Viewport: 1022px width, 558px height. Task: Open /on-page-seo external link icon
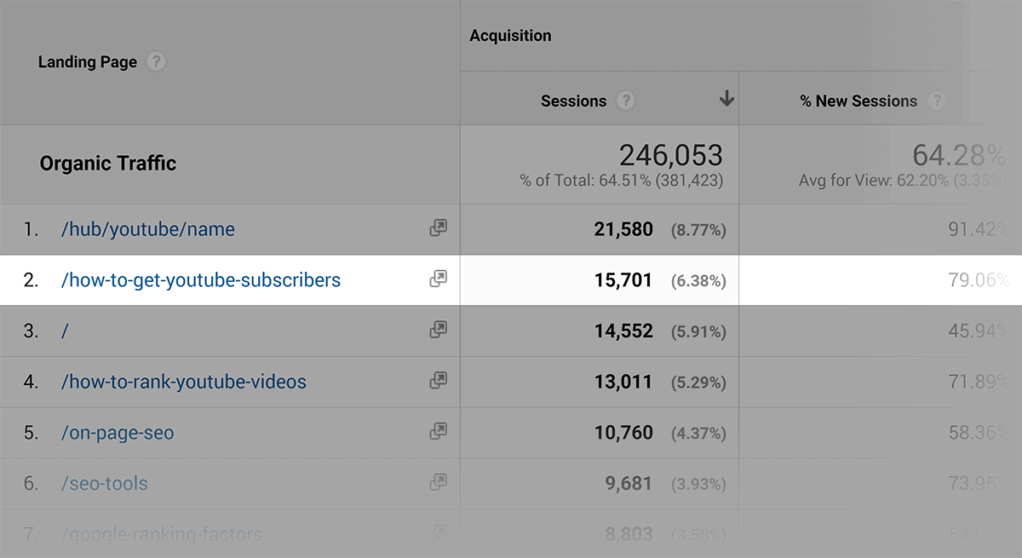pos(438,431)
